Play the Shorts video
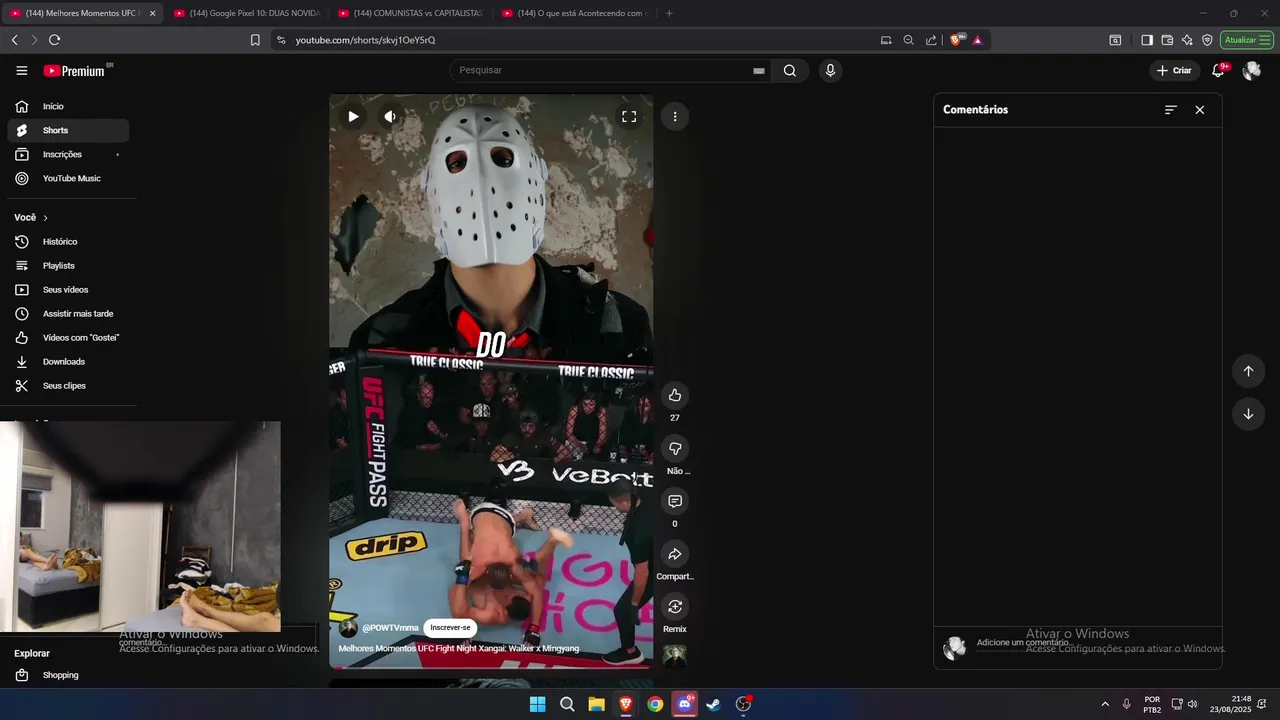The image size is (1280, 720). point(353,116)
